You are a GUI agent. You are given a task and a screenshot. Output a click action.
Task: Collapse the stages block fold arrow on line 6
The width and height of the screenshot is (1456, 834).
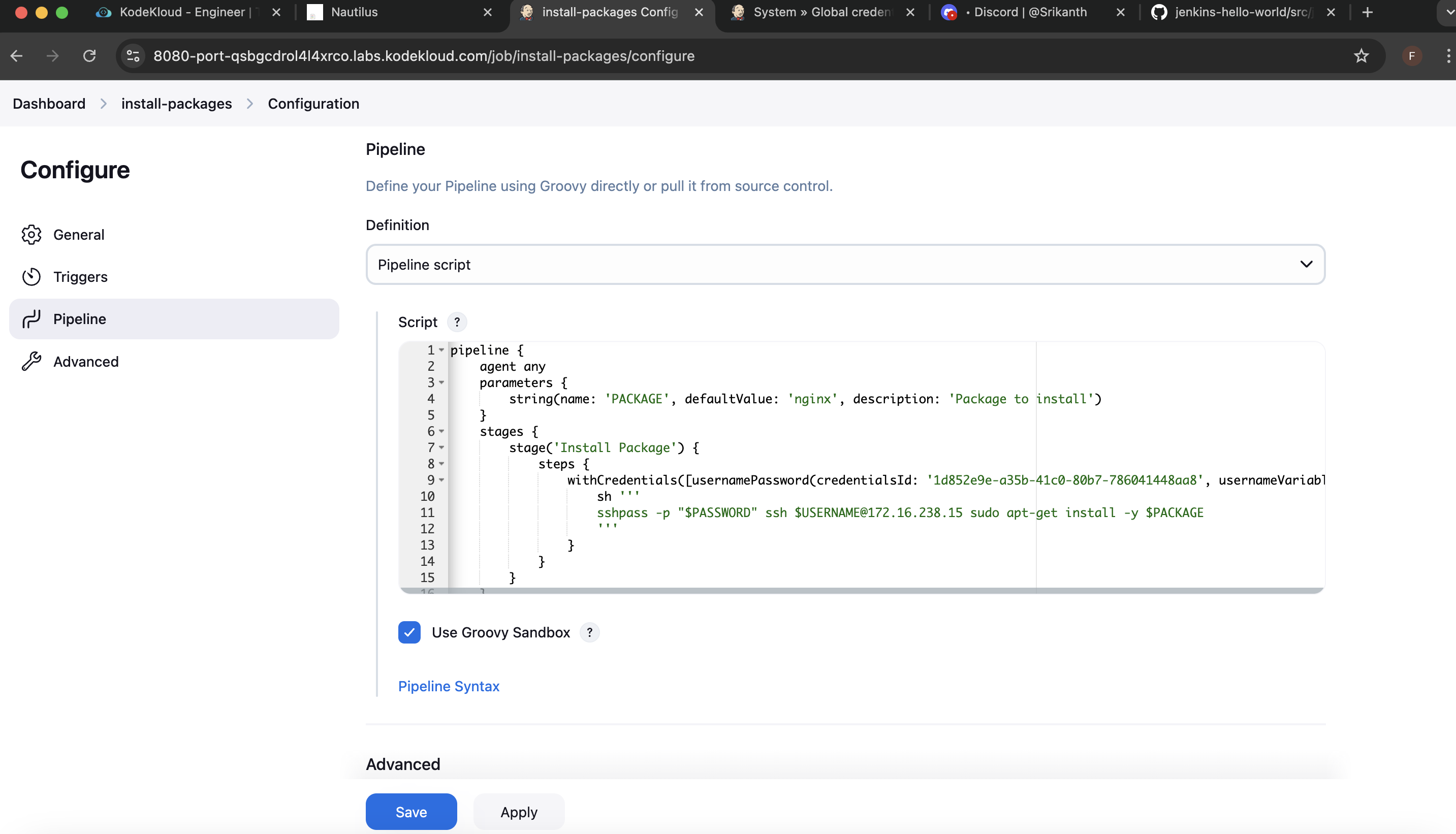click(441, 431)
